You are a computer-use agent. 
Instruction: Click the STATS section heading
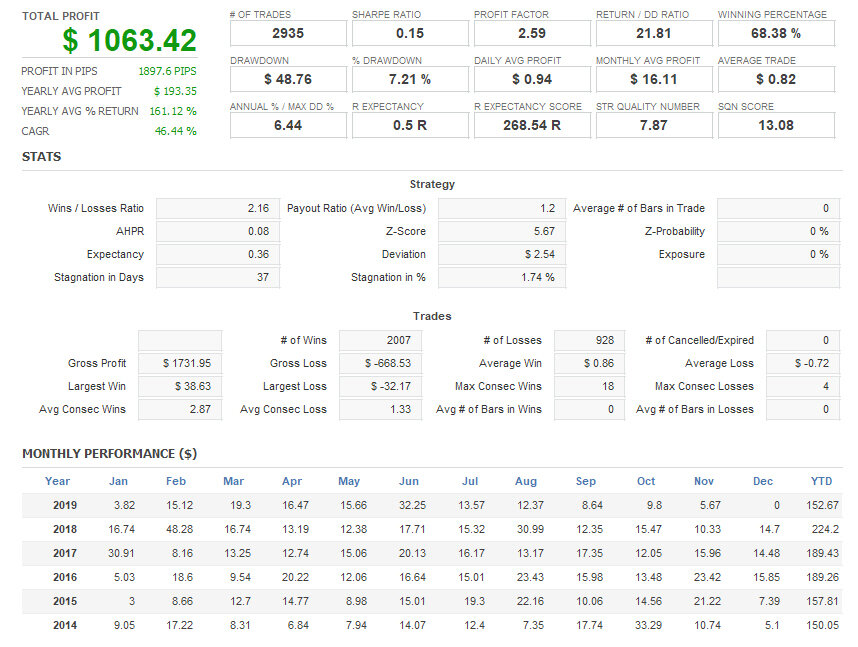(42, 157)
